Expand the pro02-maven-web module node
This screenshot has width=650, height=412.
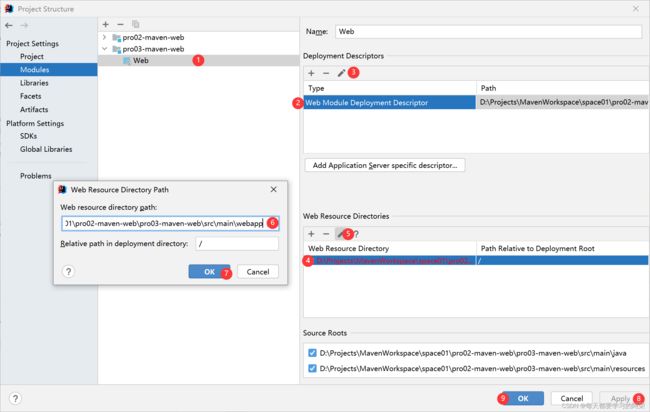[x=104, y=37]
